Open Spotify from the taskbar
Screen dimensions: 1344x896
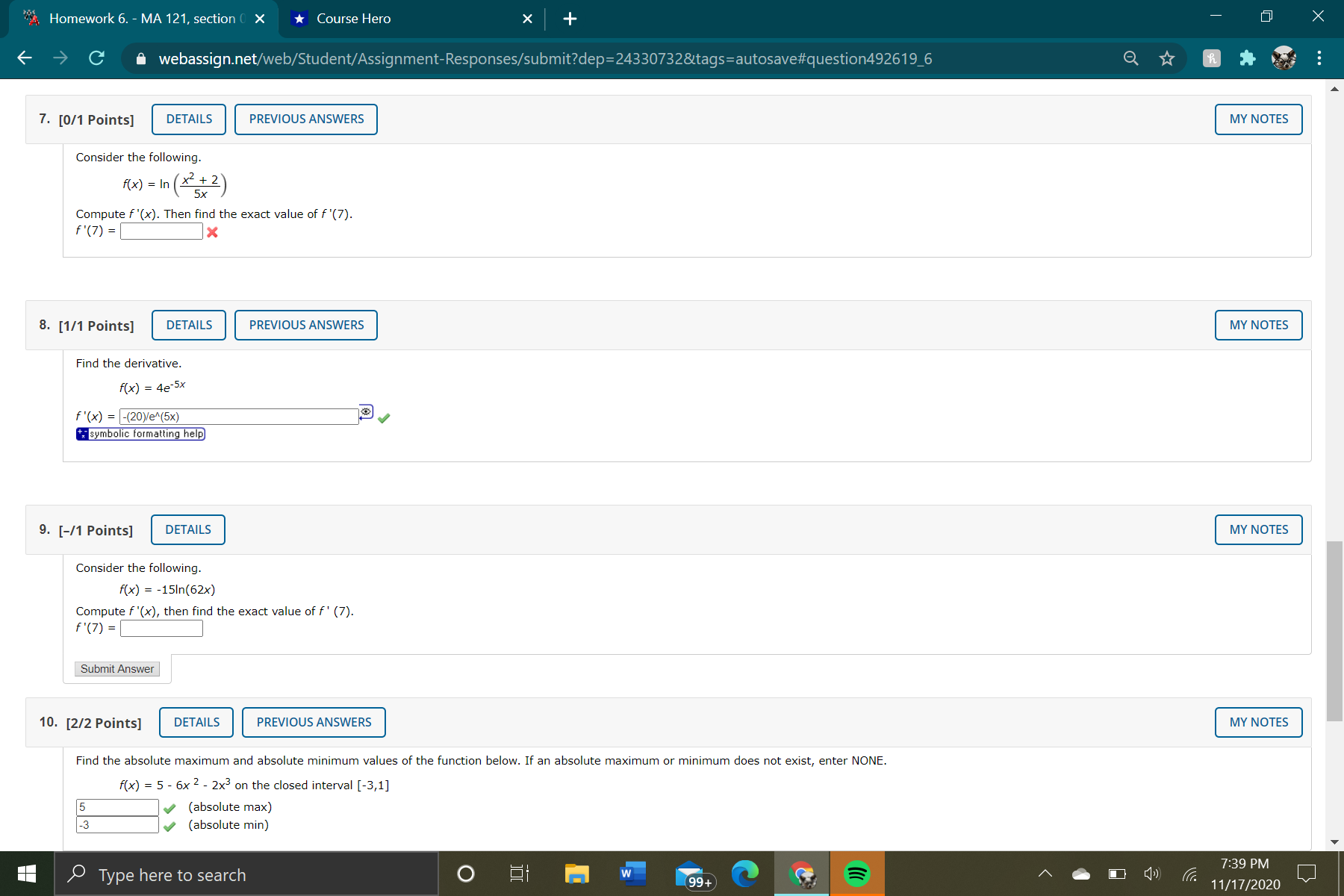click(857, 874)
